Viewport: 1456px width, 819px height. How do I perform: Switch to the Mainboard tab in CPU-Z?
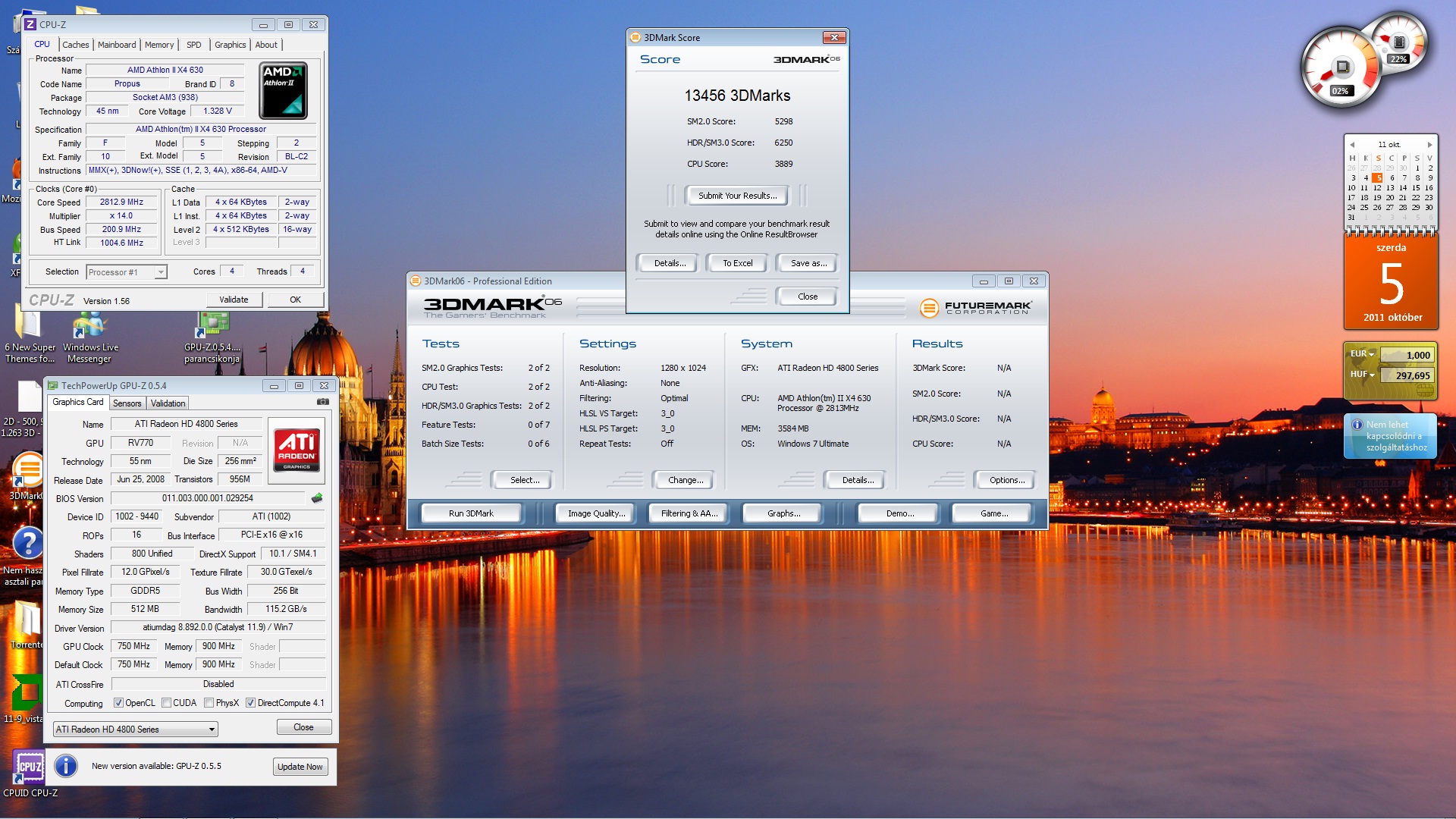[117, 45]
